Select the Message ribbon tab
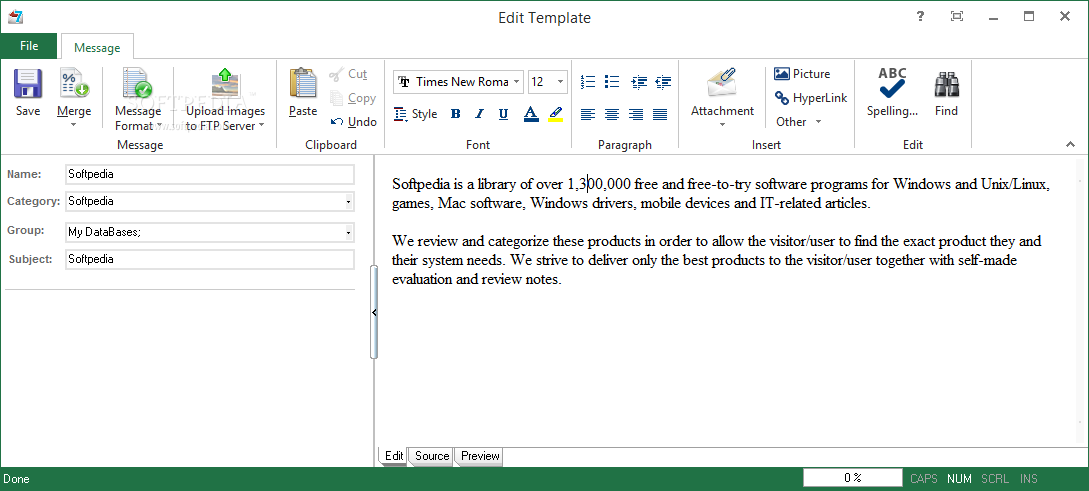Image resolution: width=1089 pixels, height=491 pixels. pos(97,47)
